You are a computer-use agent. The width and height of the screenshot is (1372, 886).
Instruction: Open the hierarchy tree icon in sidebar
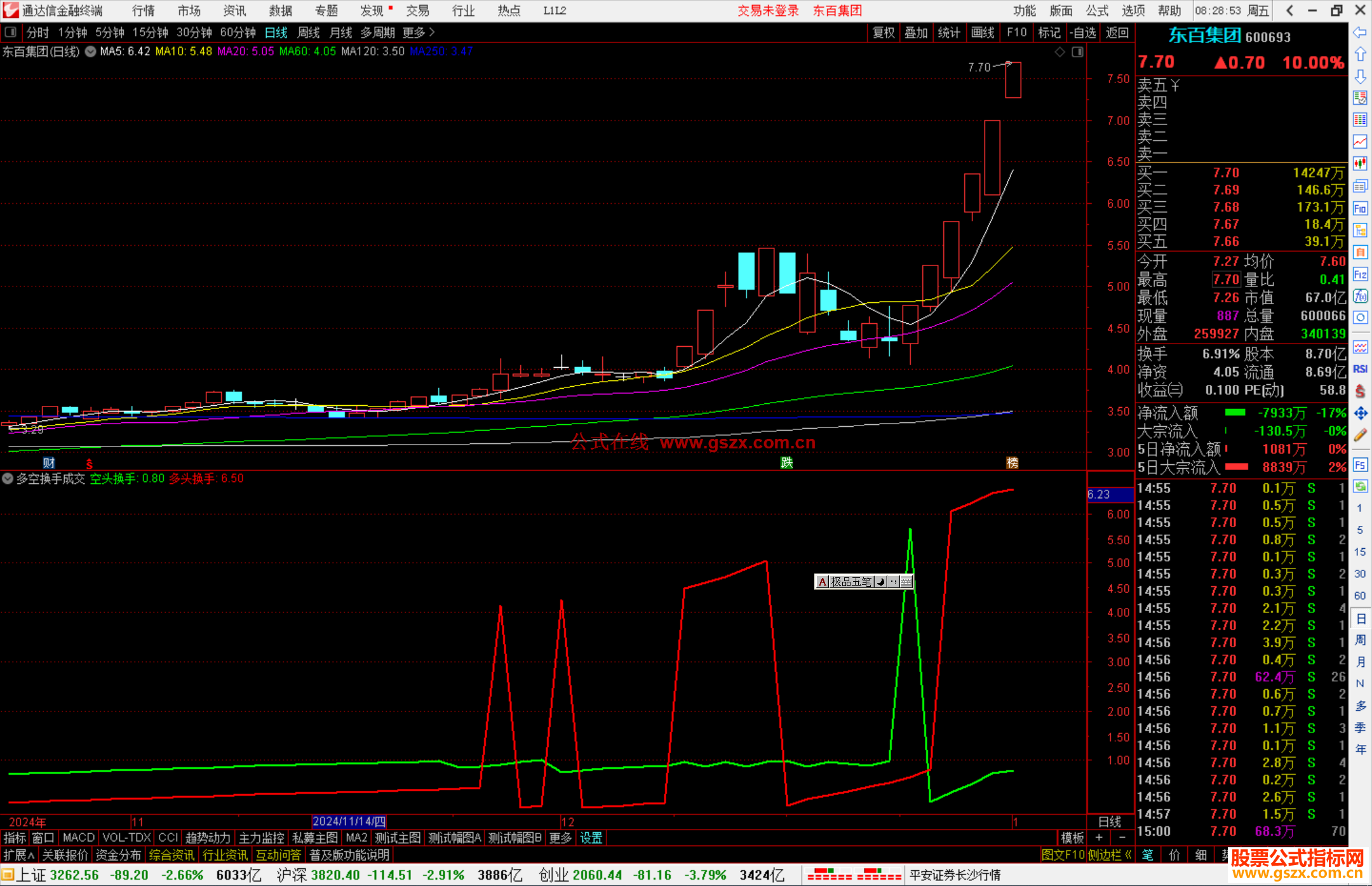coord(1360,230)
